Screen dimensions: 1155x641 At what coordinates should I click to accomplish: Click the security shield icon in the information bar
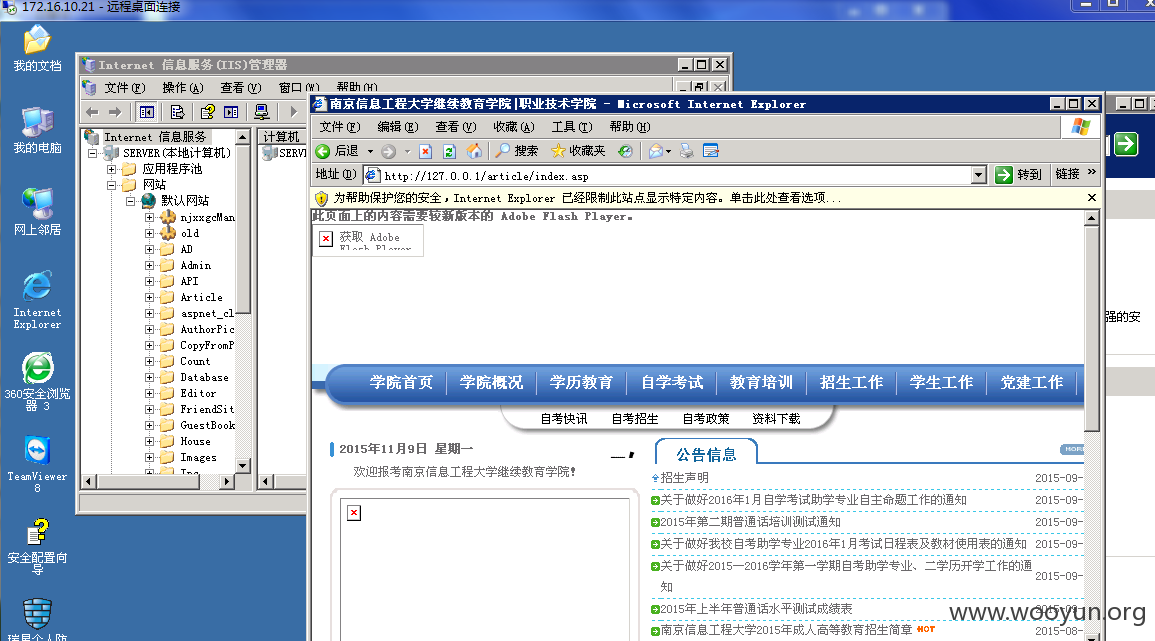(x=321, y=198)
